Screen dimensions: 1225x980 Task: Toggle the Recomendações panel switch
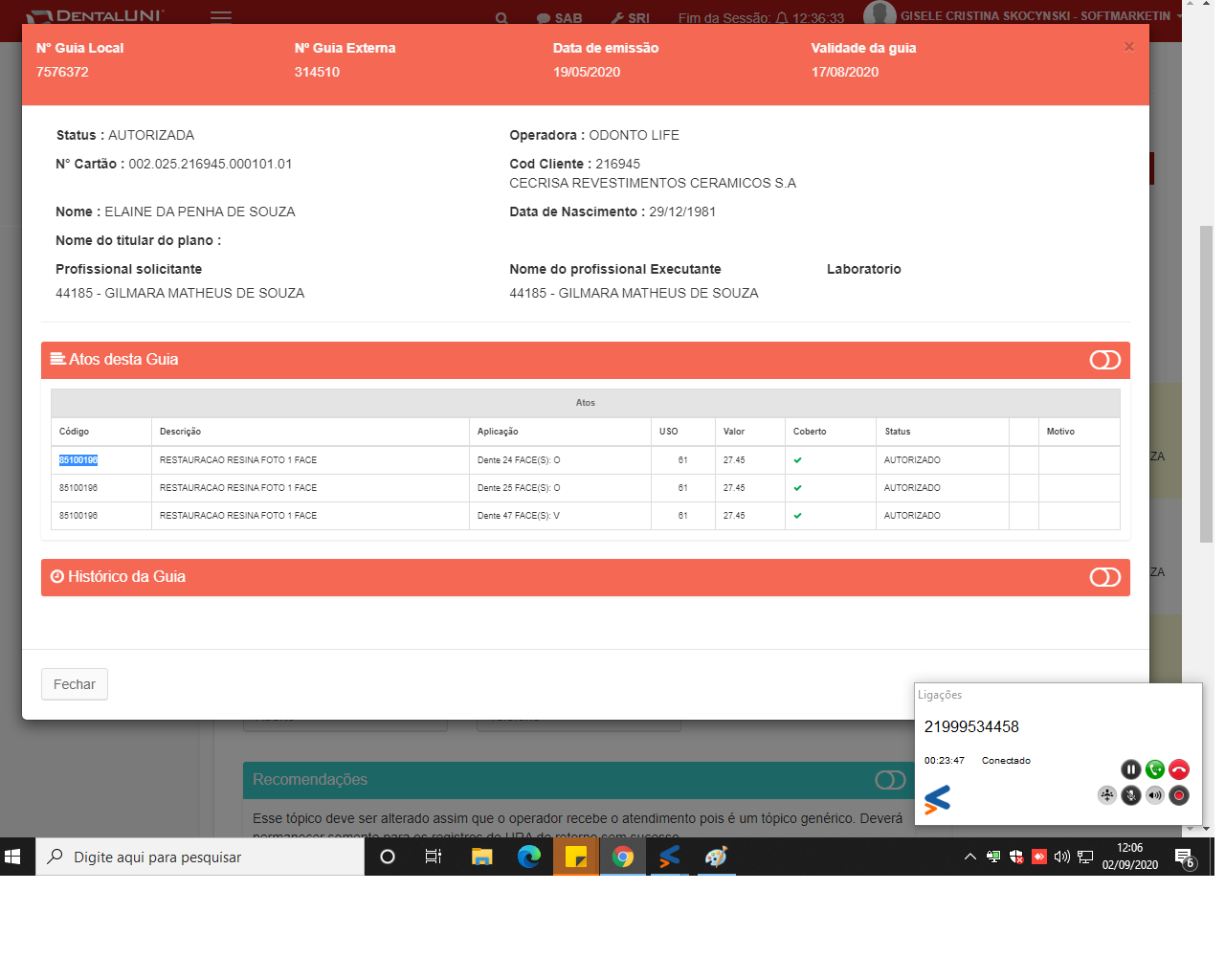click(x=890, y=780)
